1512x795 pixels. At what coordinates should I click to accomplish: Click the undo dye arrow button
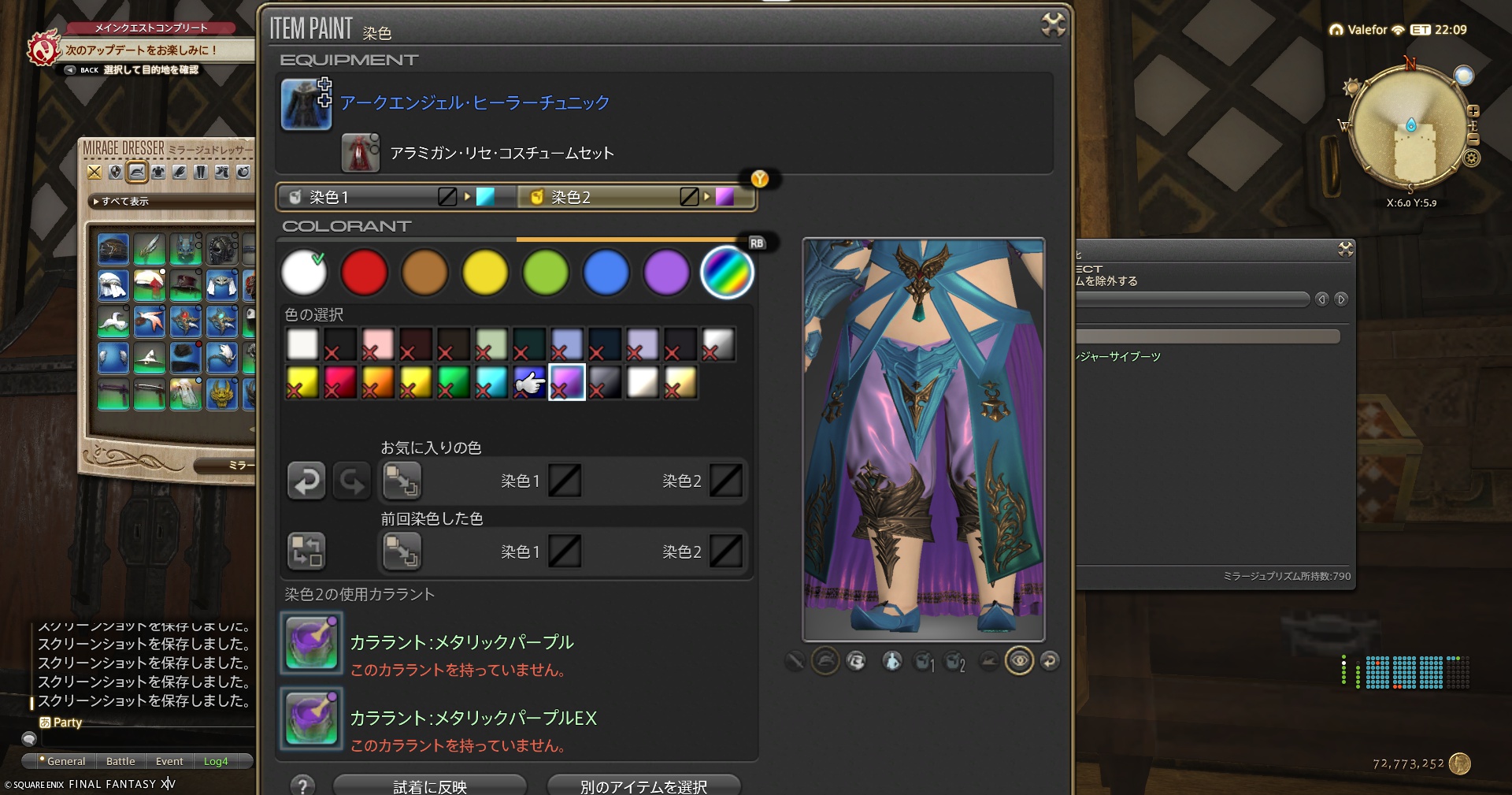pos(306,481)
